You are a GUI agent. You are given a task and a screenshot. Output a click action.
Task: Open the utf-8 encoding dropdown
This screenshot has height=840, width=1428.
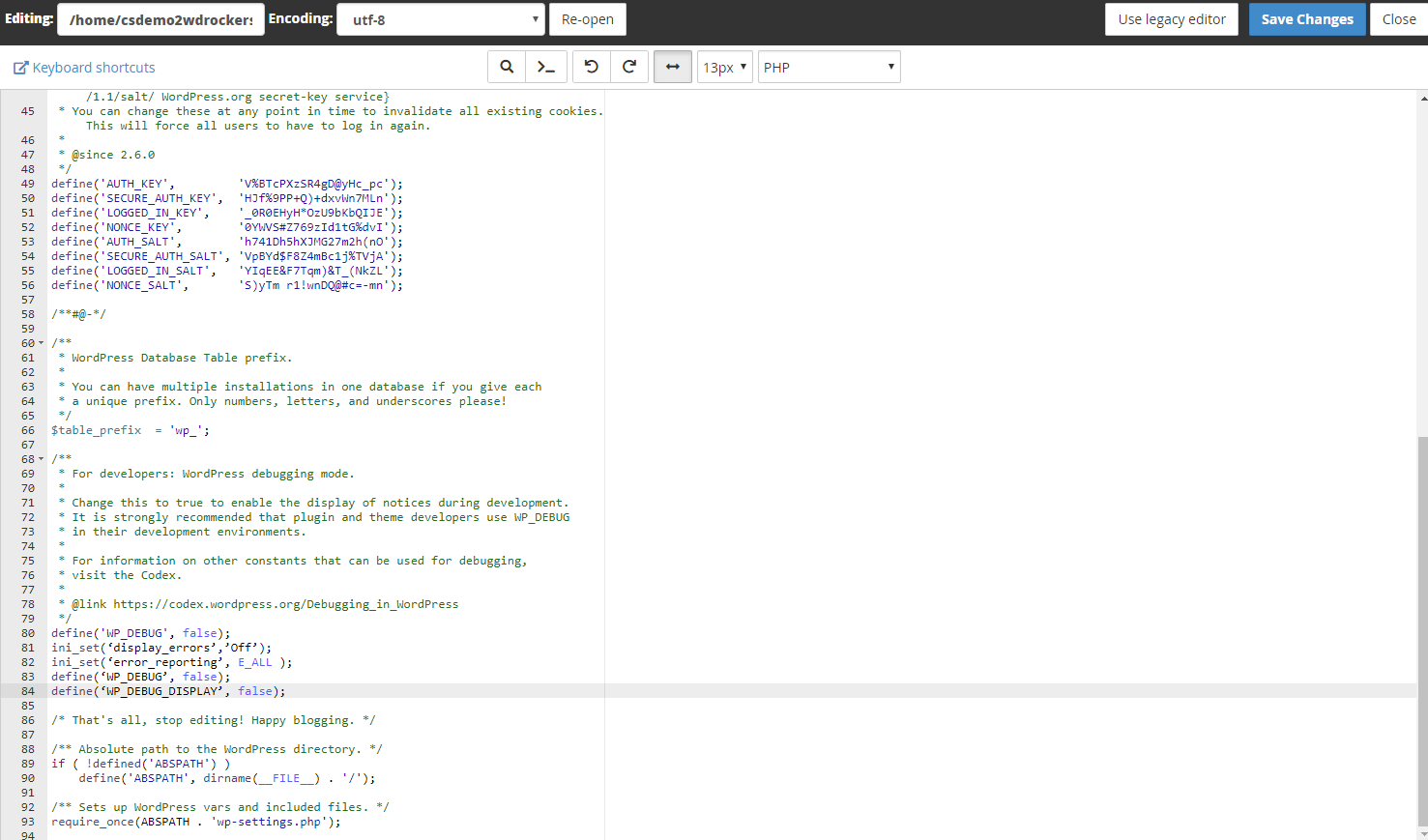click(441, 19)
